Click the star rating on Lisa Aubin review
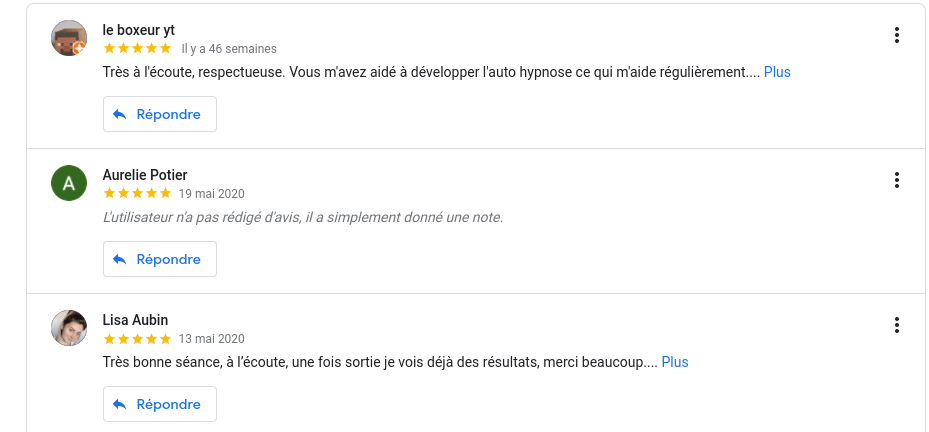 pyautogui.click(x=137, y=338)
